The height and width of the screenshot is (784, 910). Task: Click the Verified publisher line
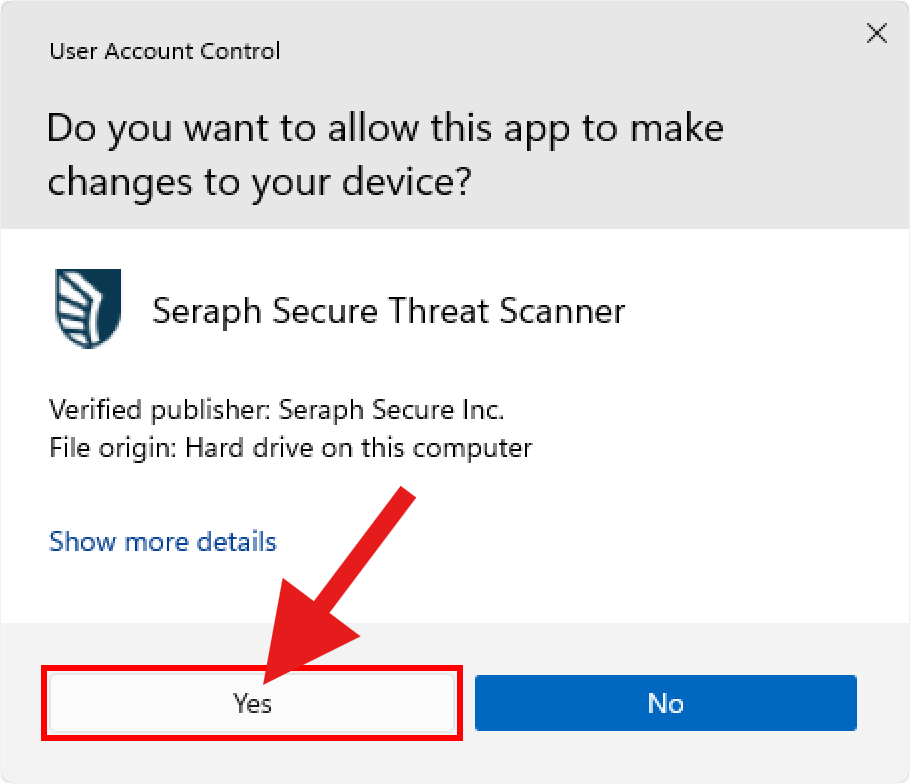click(277, 410)
